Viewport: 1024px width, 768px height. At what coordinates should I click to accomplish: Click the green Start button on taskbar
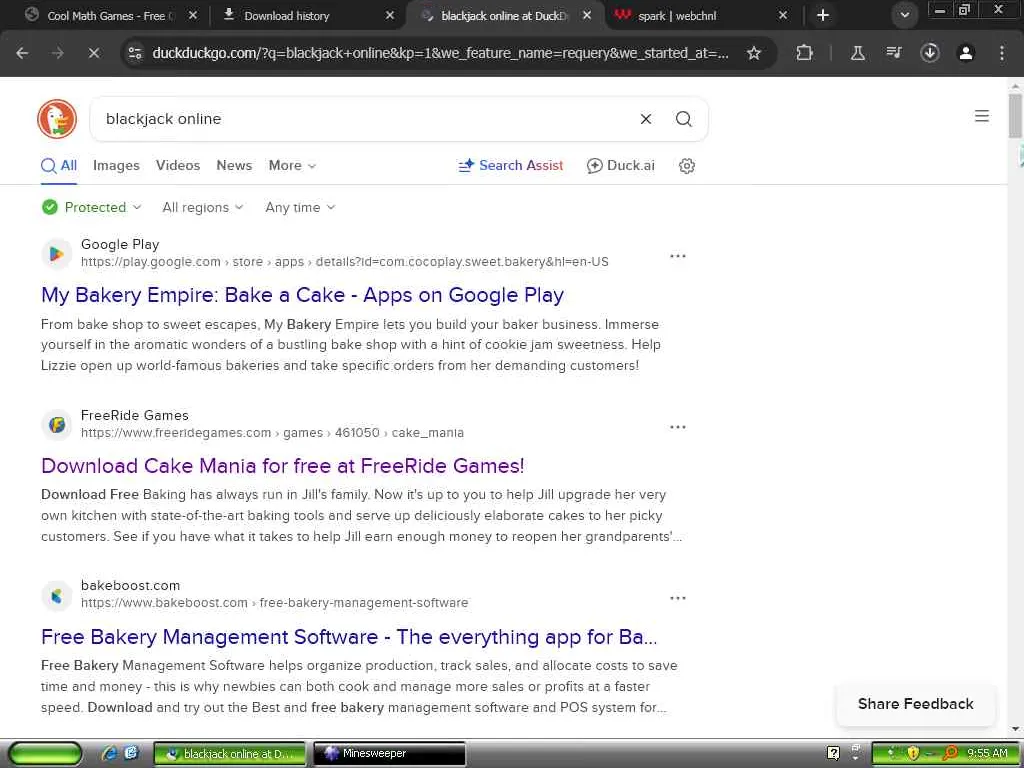[x=46, y=754]
